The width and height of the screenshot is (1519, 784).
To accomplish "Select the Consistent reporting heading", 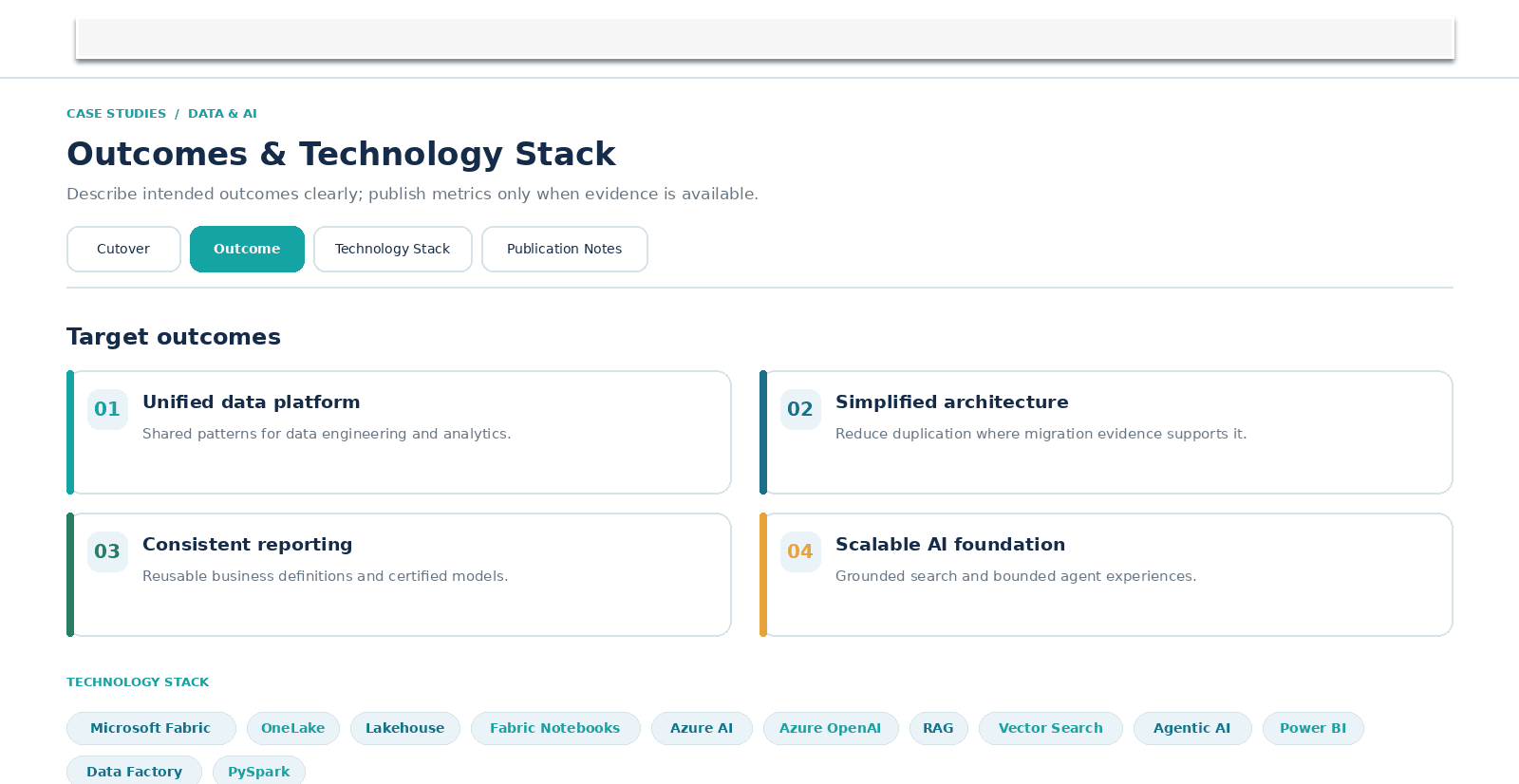I will [248, 544].
